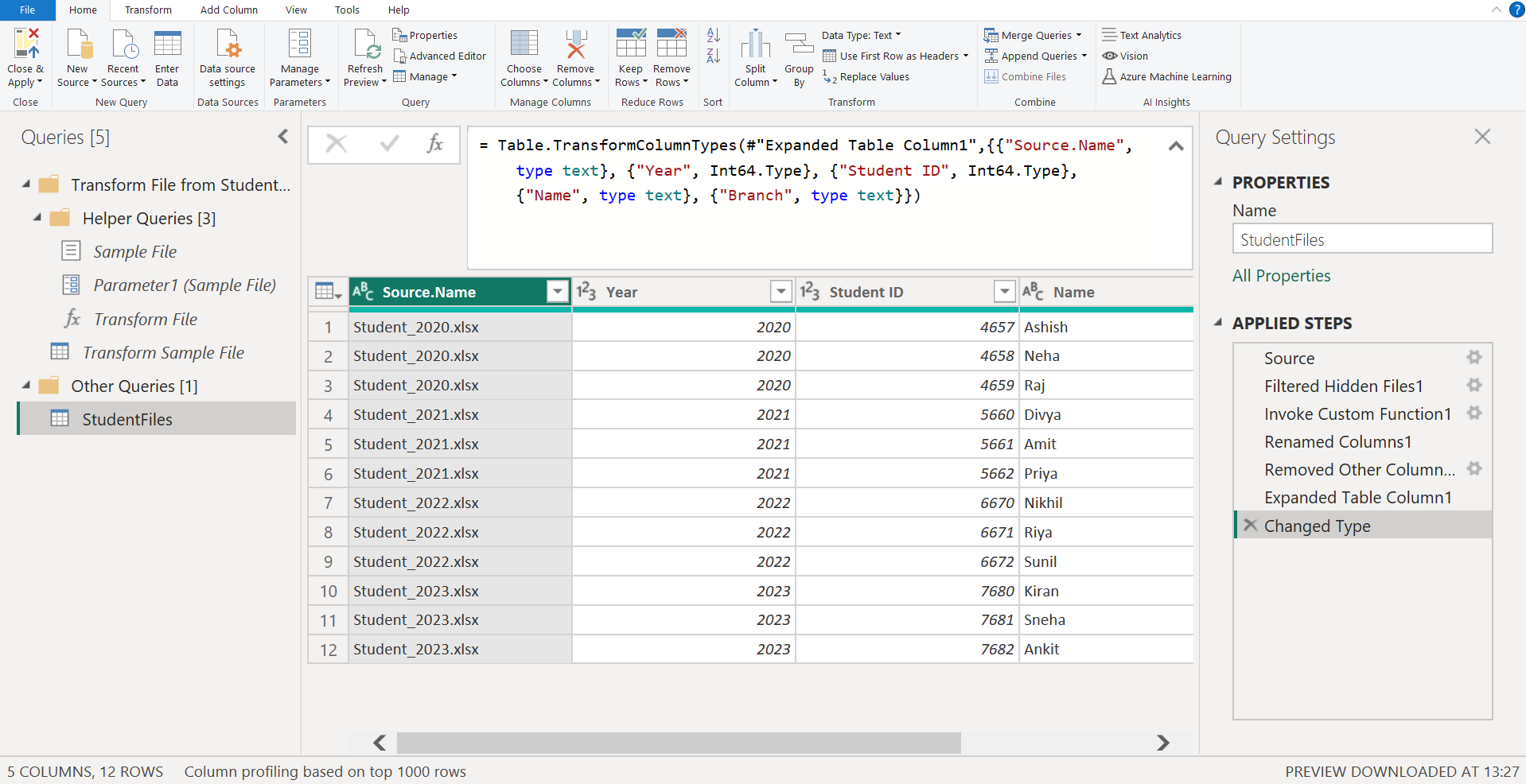Image resolution: width=1526 pixels, height=784 pixels.
Task: Open Changed Type step settings gear
Action: coord(1476,525)
